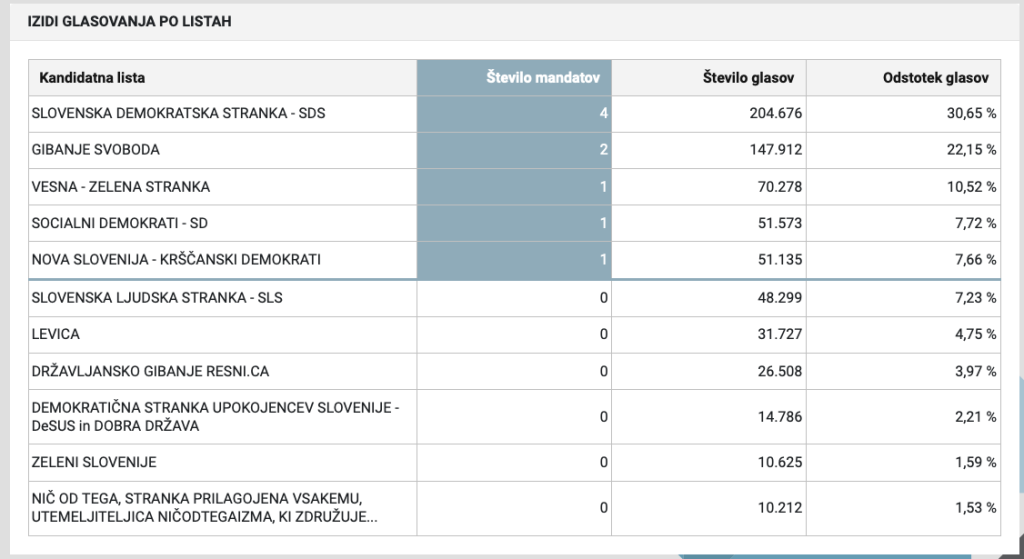Image resolution: width=1024 pixels, height=559 pixels.
Task: Click Nova Slovenija mandate count 1
Action: click(x=603, y=260)
